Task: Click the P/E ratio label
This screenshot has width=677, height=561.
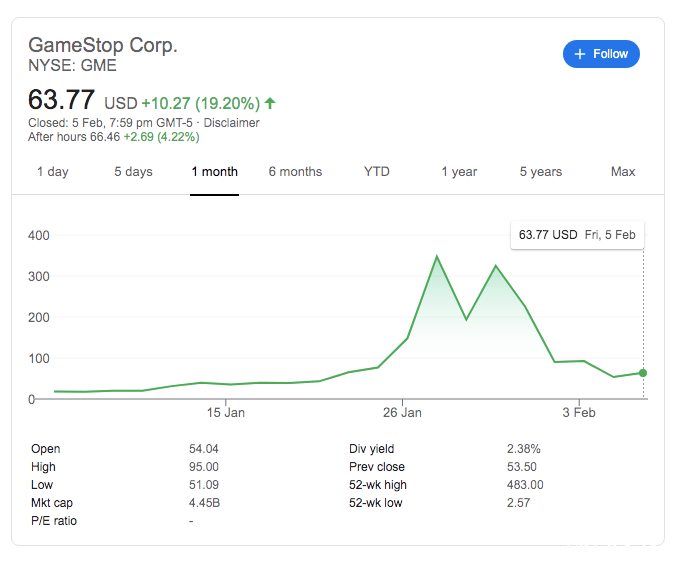Action: 54,521
